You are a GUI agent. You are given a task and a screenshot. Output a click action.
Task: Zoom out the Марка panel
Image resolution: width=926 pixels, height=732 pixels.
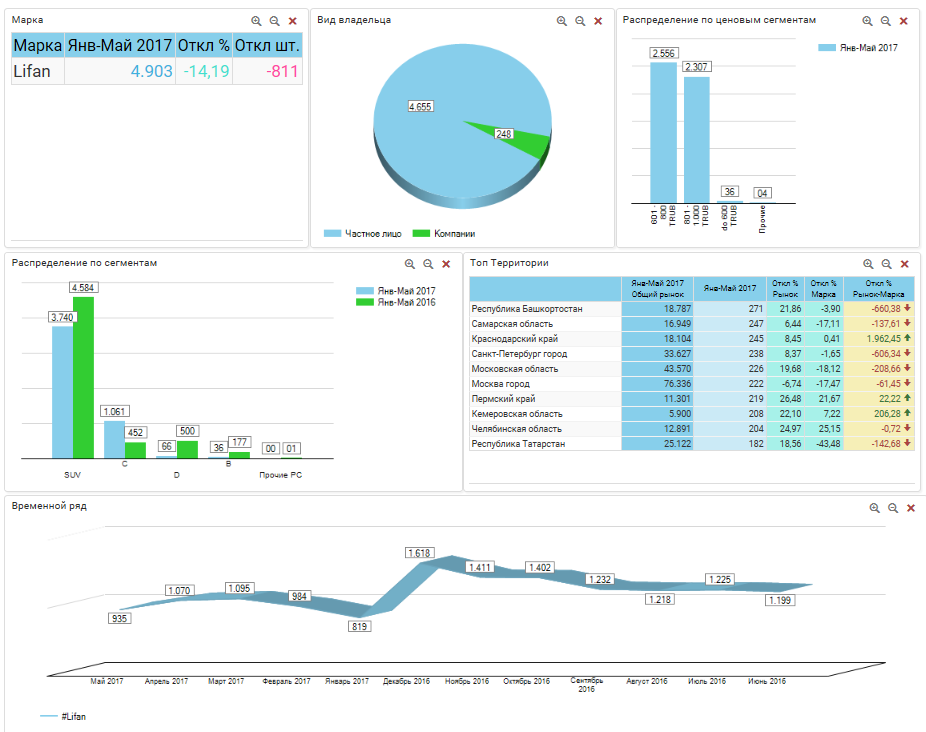pos(274,21)
